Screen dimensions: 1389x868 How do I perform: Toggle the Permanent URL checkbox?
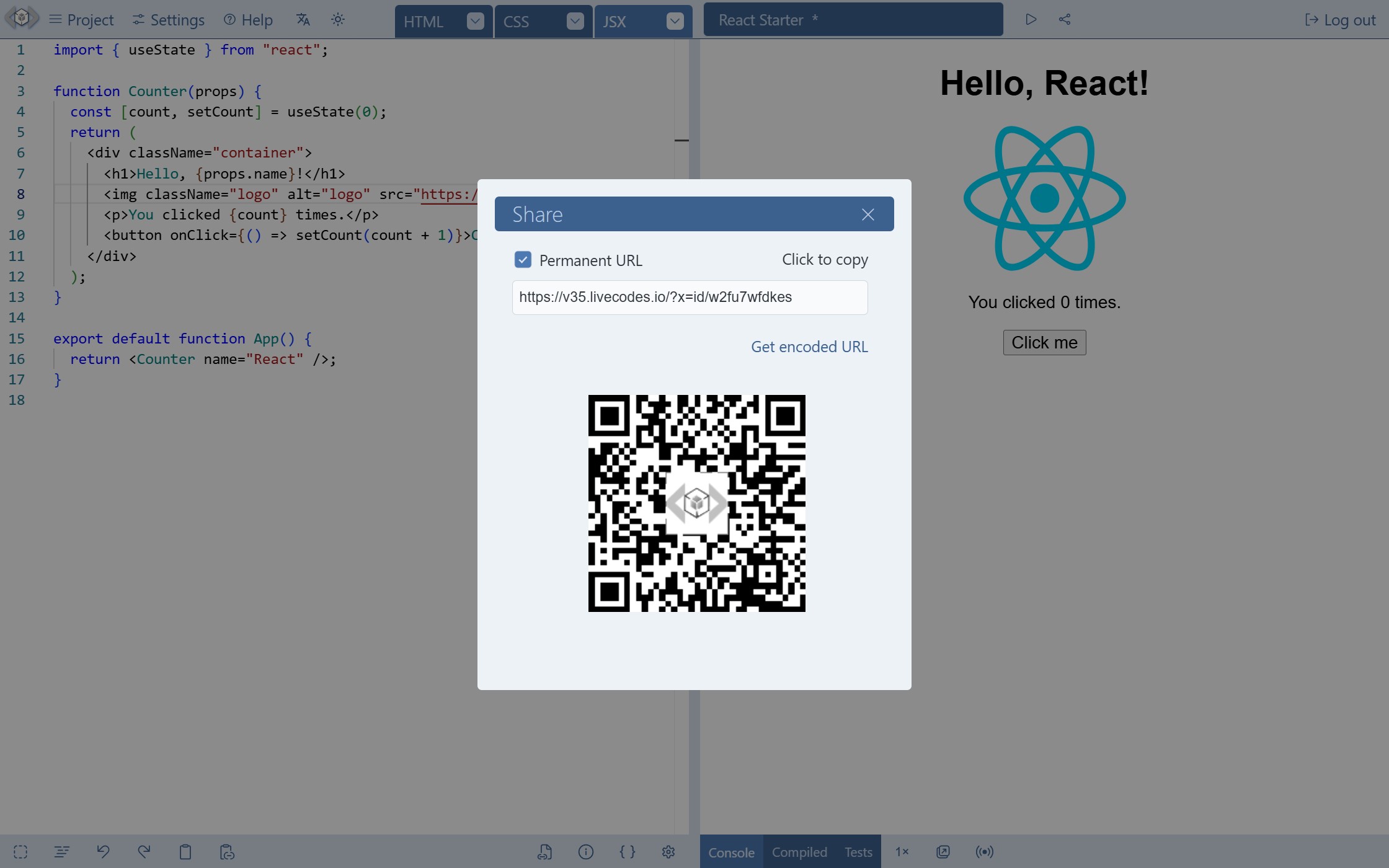tap(522, 259)
